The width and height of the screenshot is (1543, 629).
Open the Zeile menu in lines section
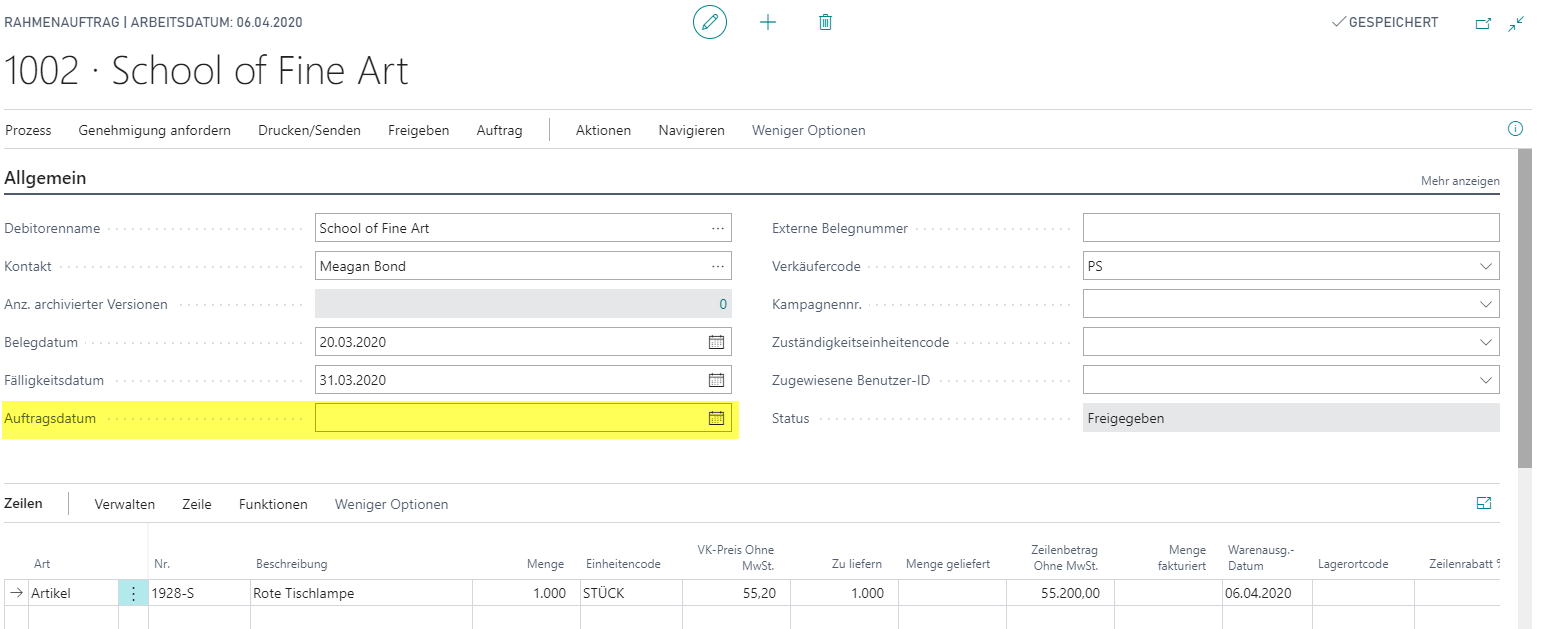click(197, 504)
